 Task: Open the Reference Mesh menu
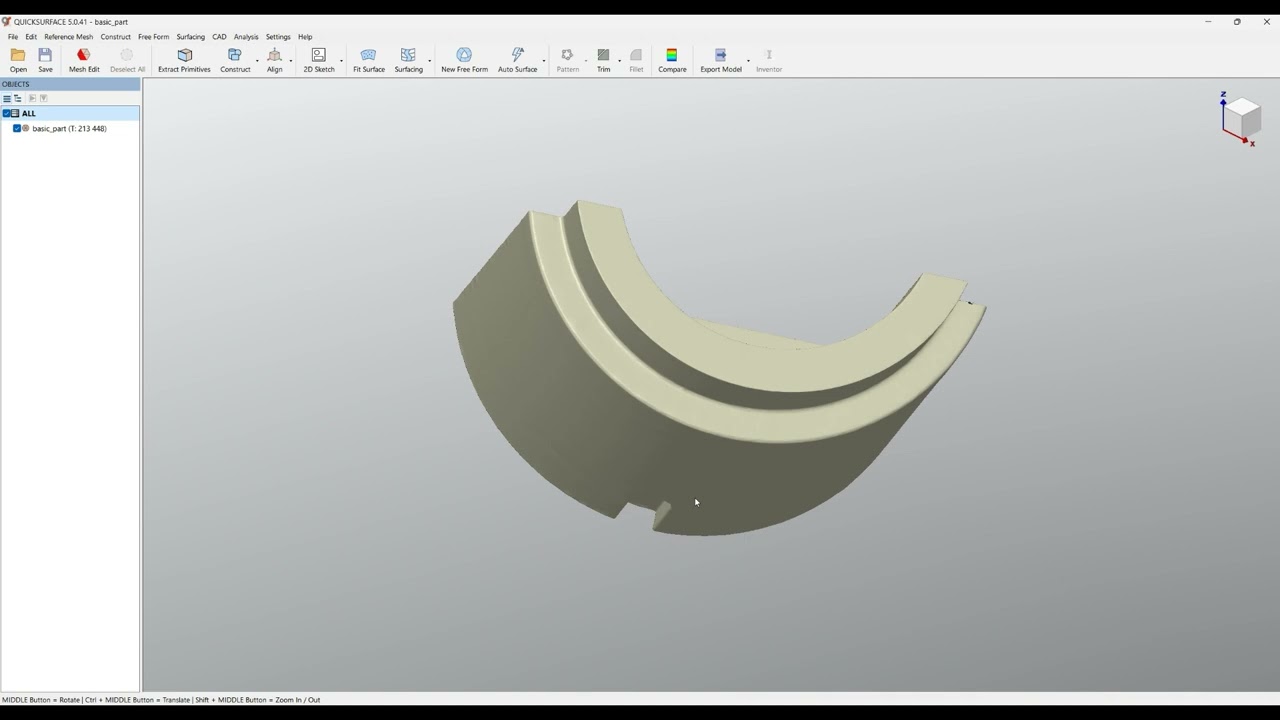point(68,37)
